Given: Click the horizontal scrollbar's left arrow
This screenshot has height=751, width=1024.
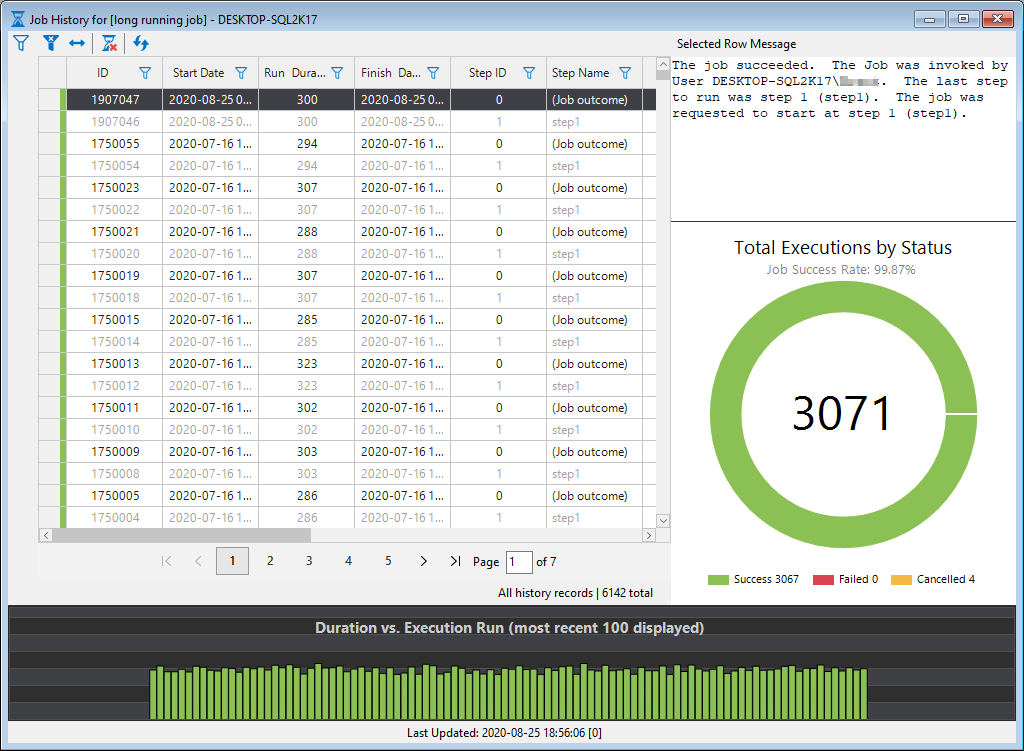Looking at the screenshot, I should click(x=46, y=535).
